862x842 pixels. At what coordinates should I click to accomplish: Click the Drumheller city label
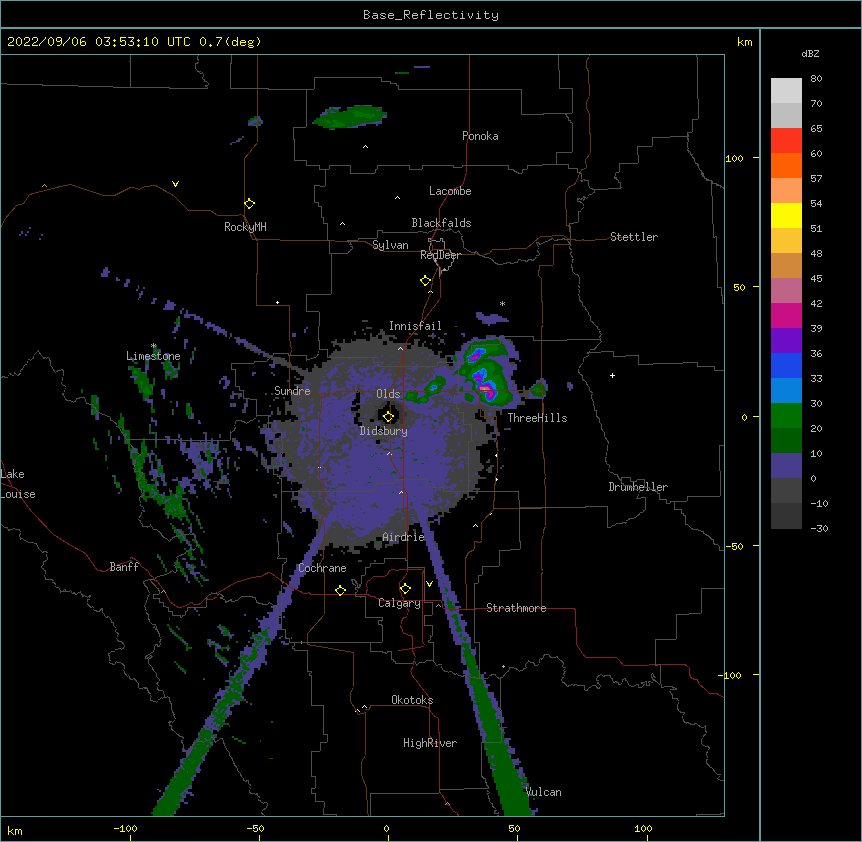click(638, 487)
